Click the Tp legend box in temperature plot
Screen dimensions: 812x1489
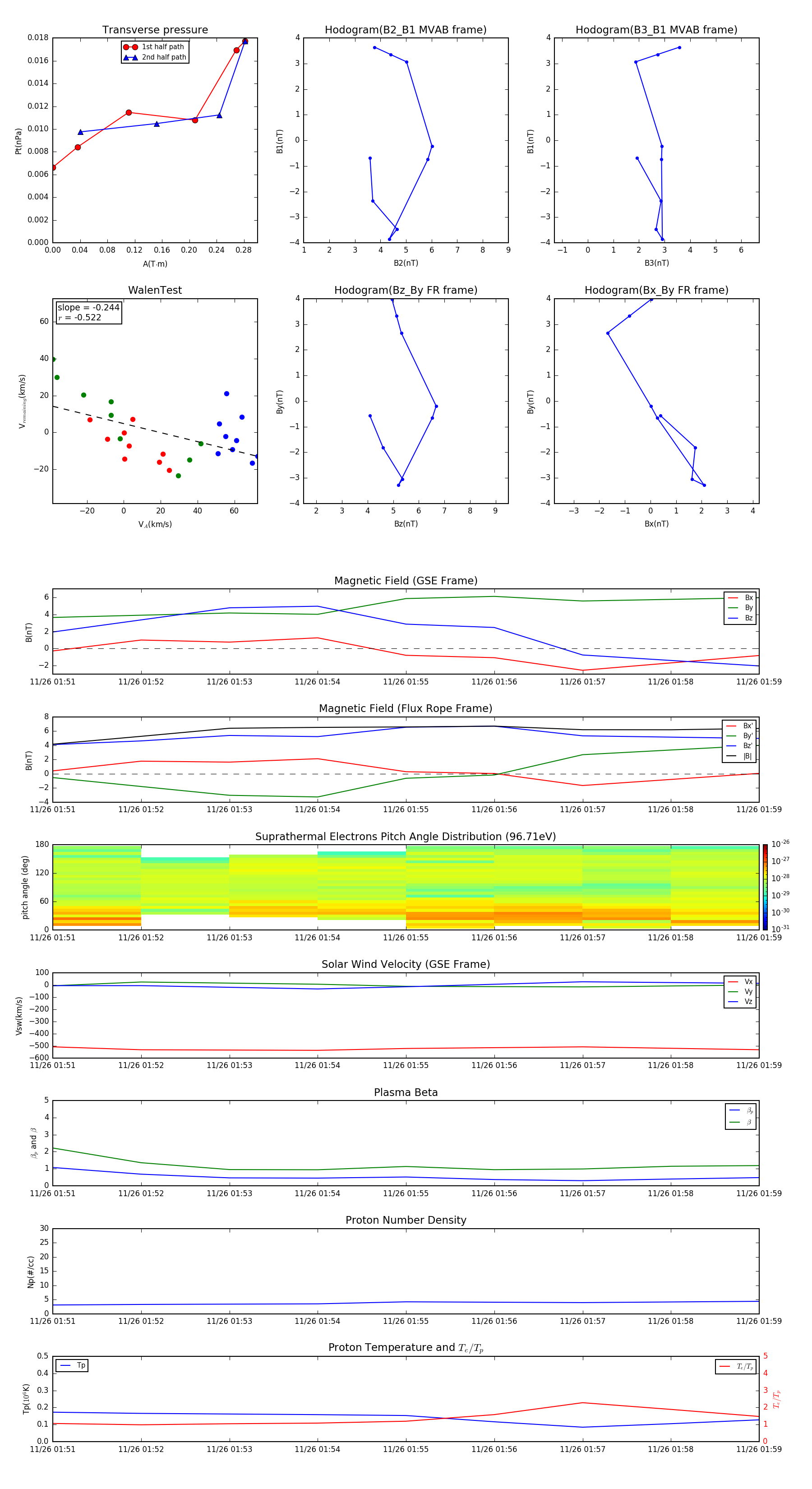coord(72,1366)
